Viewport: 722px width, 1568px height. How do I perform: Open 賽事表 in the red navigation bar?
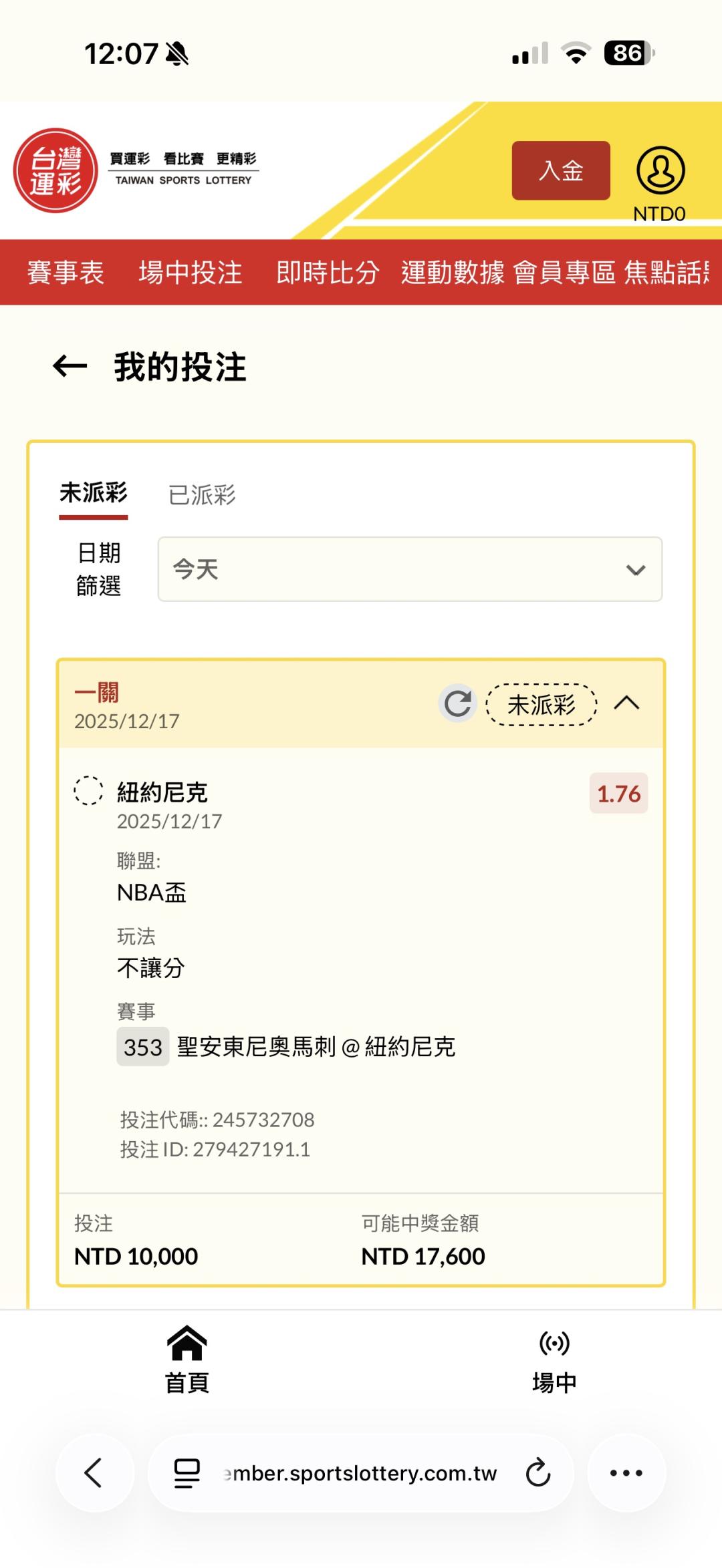[66, 273]
